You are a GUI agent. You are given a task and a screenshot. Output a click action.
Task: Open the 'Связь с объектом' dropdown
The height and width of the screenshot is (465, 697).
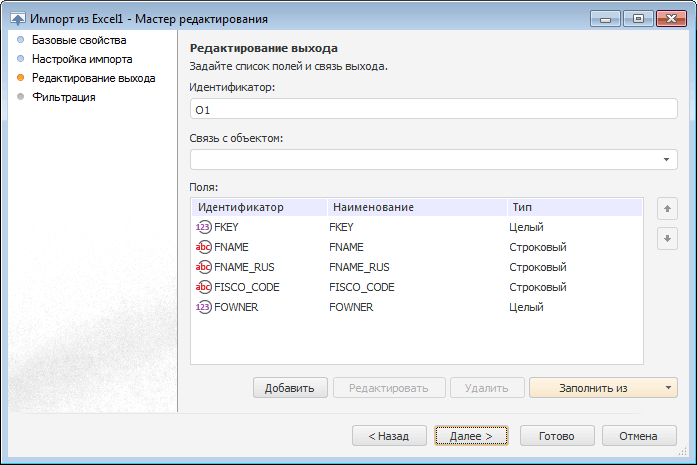[666, 160]
